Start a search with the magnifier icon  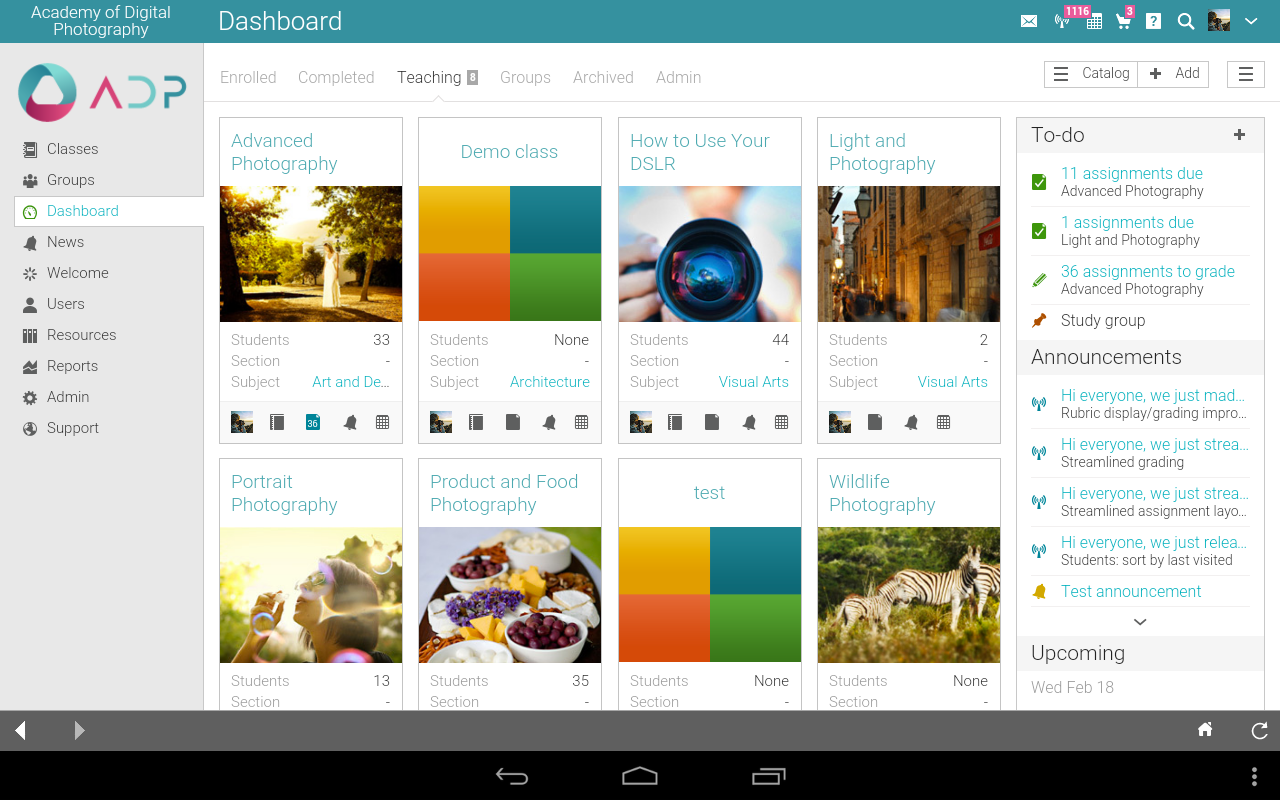click(x=1185, y=20)
